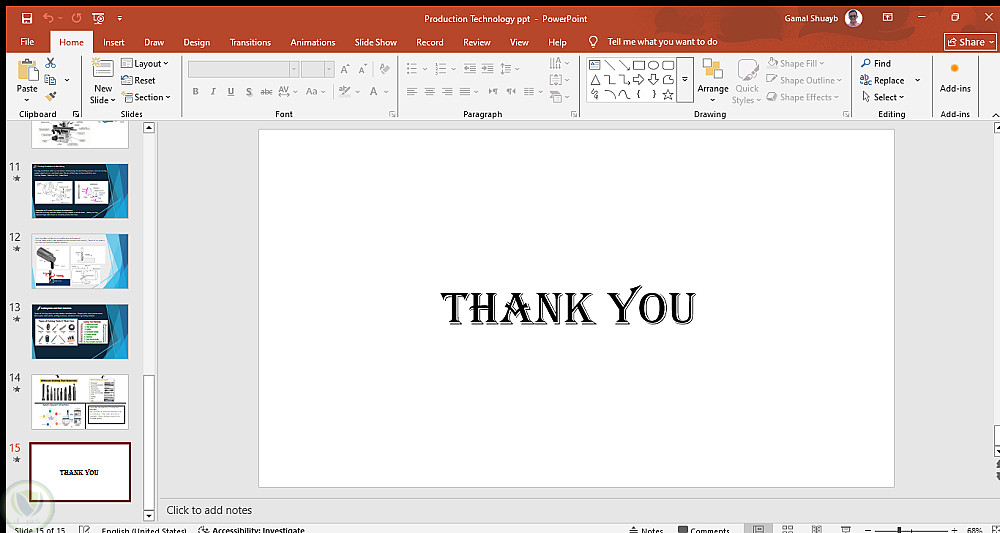The image size is (1000, 533).
Task: Expand the shapes gallery More arrow
Action: pos(685,80)
